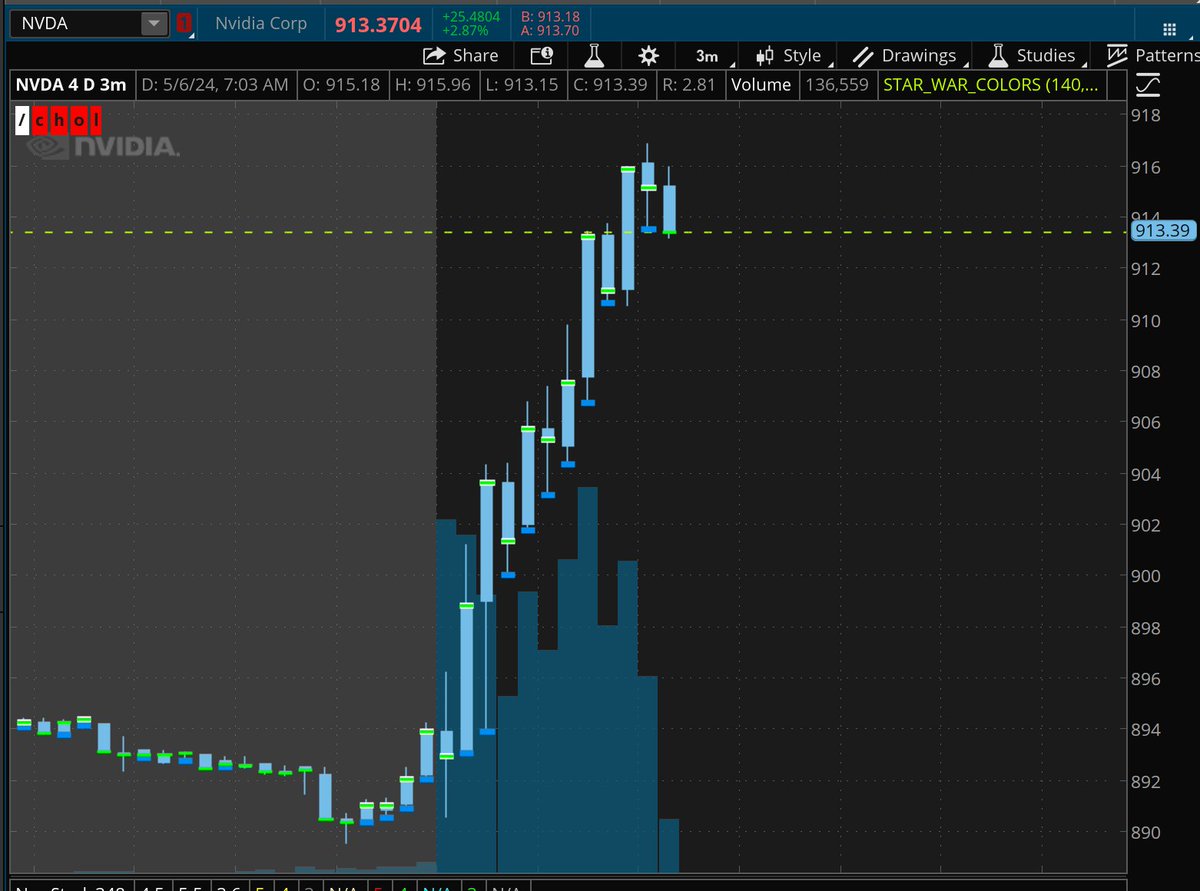Screen dimensions: 1200x891
Task: Click the close value C: 913.39
Action: (x=609, y=85)
